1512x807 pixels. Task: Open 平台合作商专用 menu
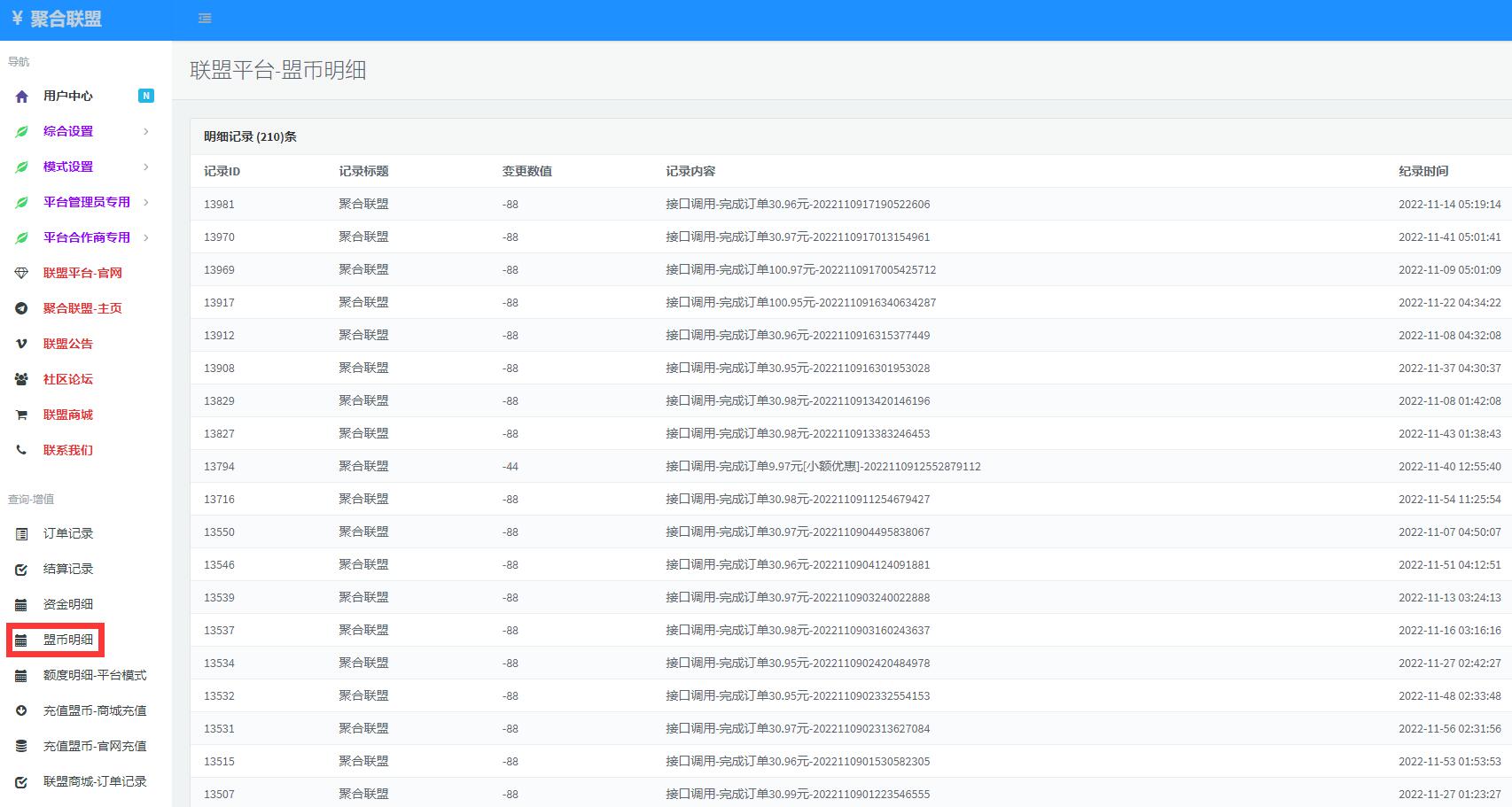[87, 237]
